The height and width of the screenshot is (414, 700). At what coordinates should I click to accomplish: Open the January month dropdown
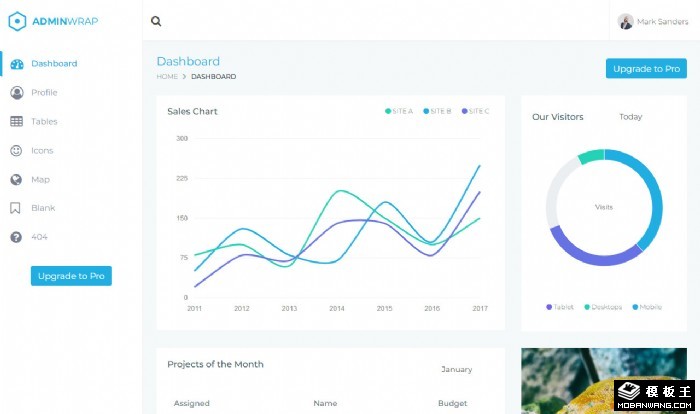click(x=456, y=369)
